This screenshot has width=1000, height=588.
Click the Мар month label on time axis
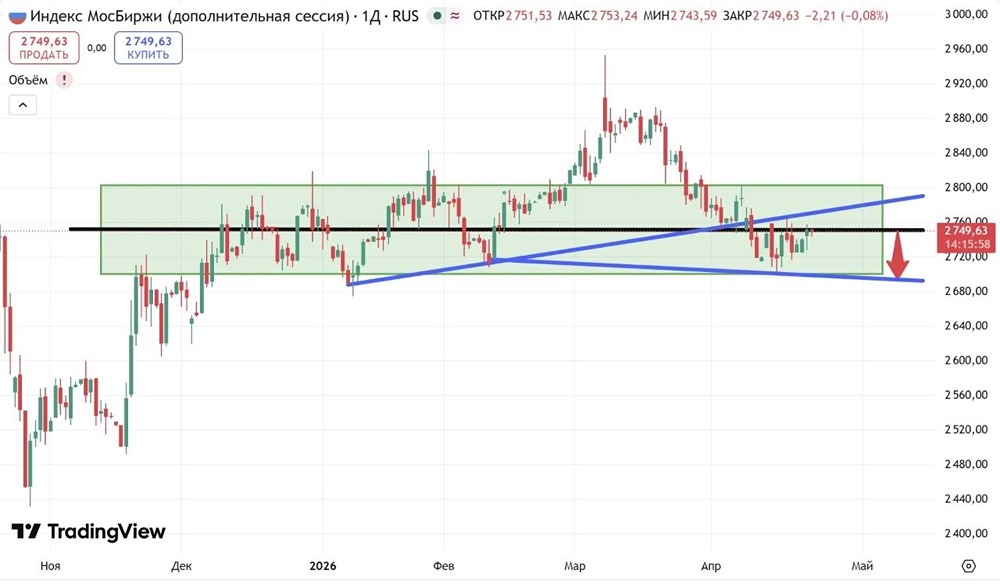pos(575,566)
